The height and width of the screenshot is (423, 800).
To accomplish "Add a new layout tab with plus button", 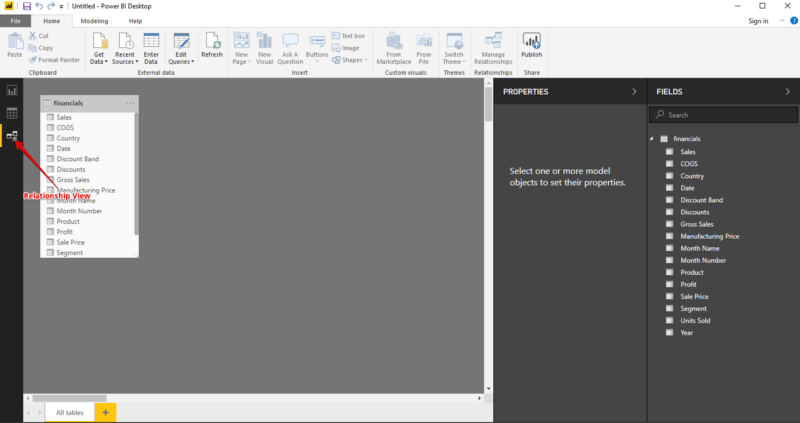I will pyautogui.click(x=106, y=412).
